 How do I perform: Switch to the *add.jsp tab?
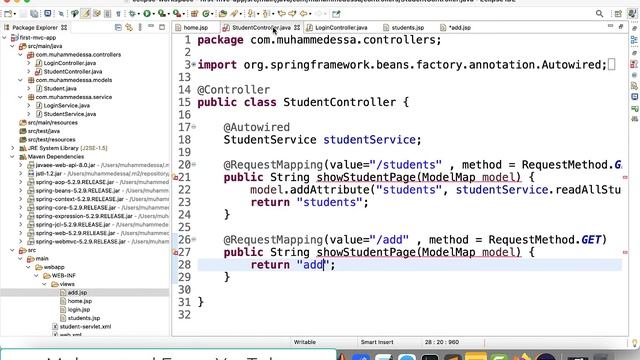point(456,27)
